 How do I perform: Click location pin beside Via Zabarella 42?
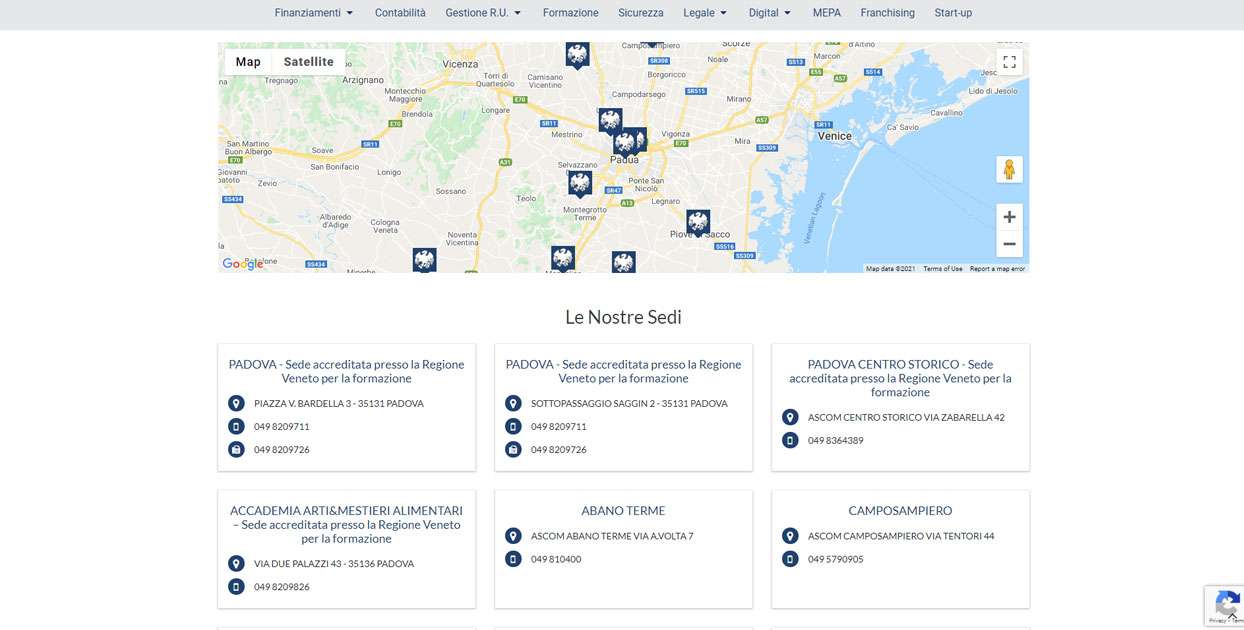tap(790, 418)
